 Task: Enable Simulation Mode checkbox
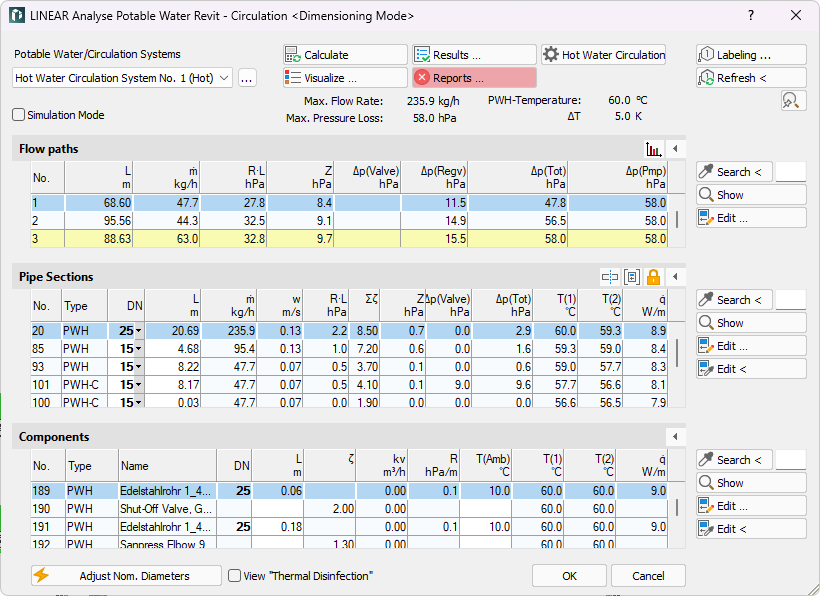[18, 115]
